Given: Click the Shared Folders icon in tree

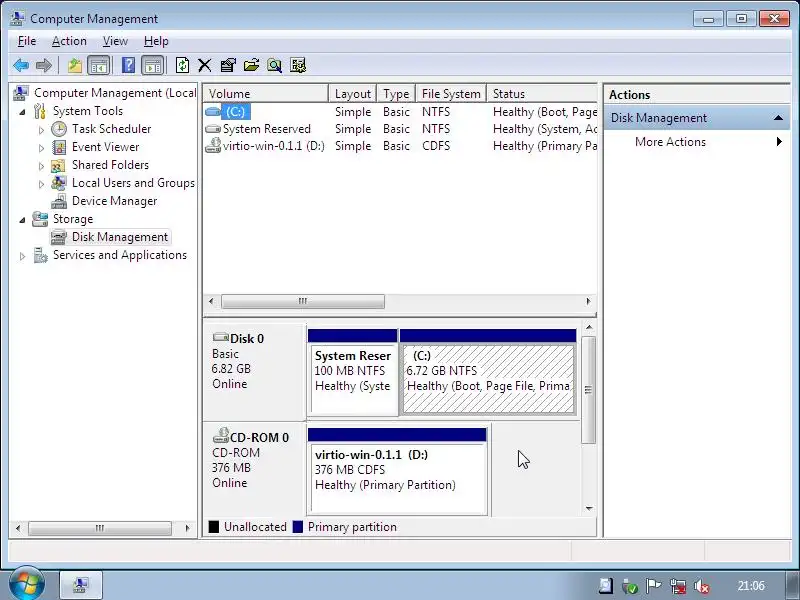Looking at the screenshot, I should tap(58, 165).
